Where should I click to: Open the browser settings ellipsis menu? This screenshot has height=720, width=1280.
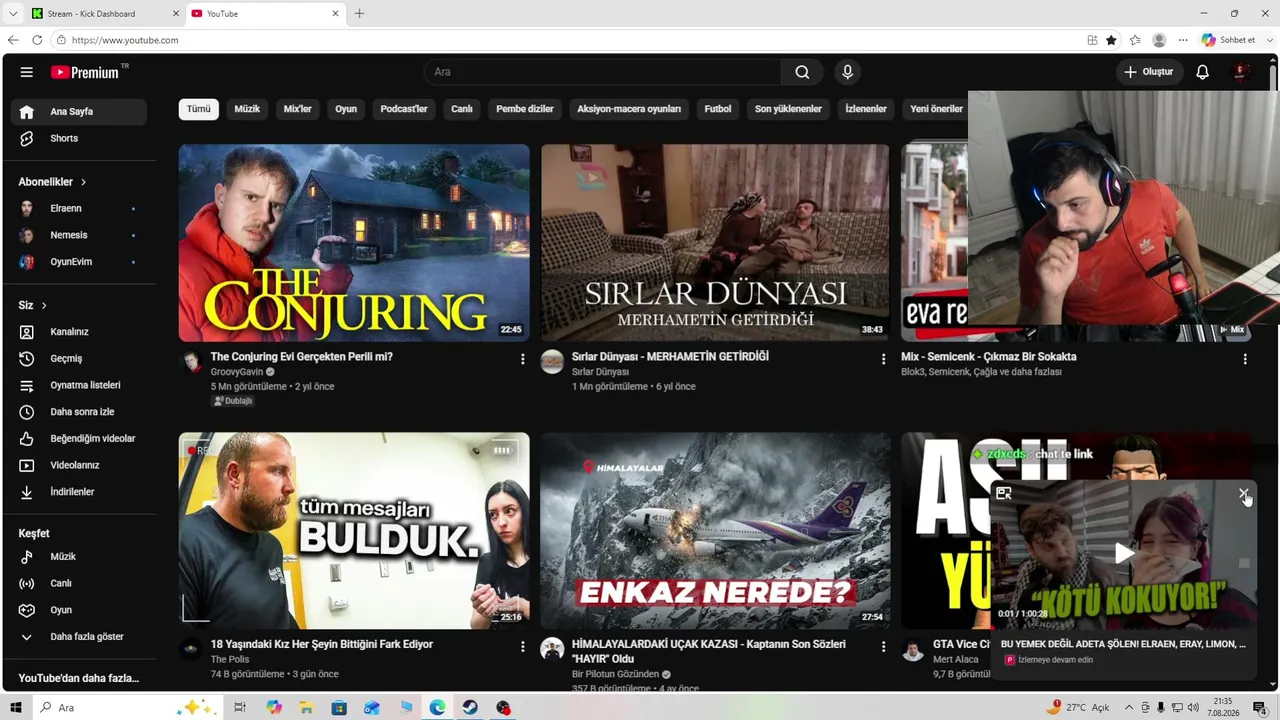point(1183,40)
